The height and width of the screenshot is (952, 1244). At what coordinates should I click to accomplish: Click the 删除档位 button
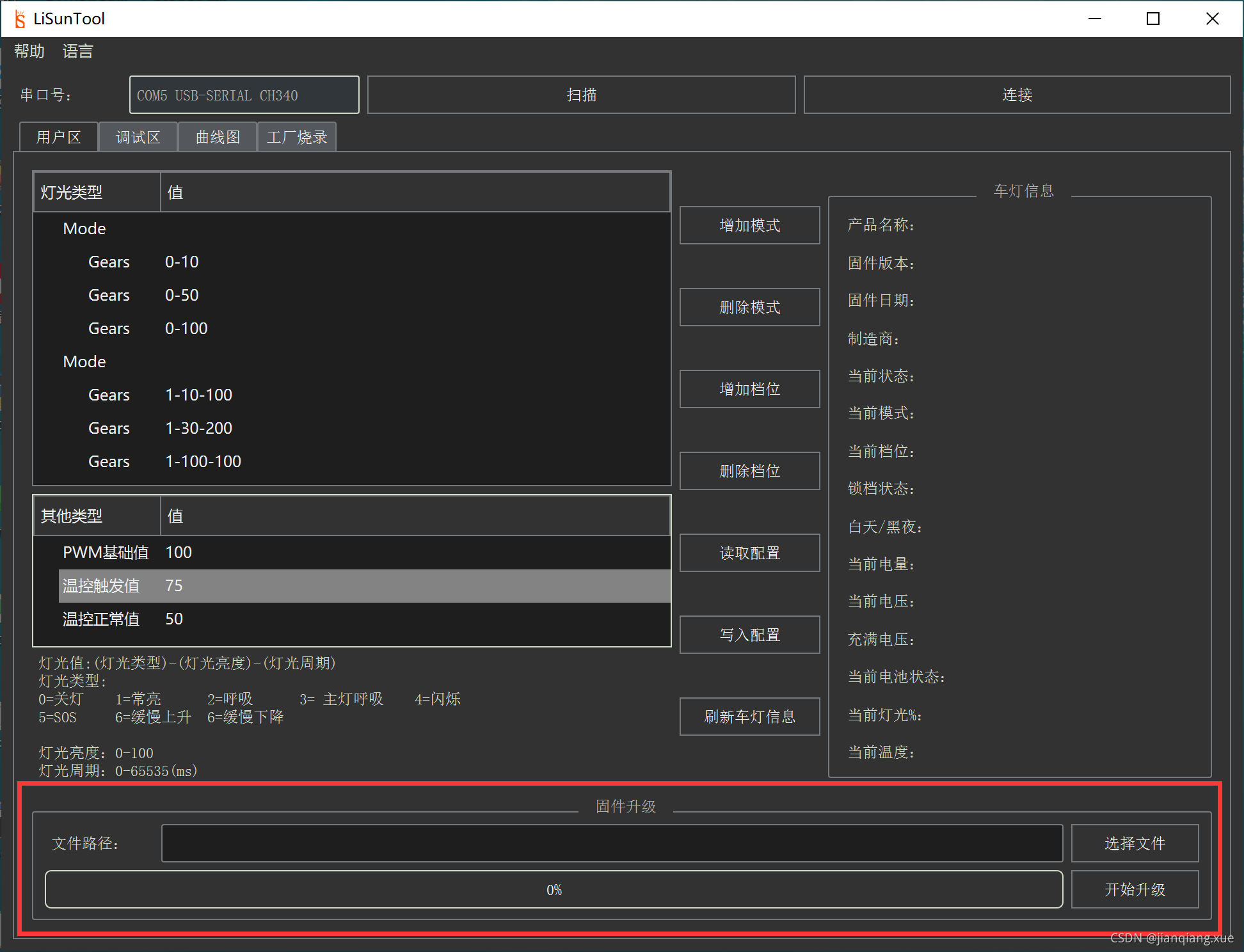(x=749, y=471)
